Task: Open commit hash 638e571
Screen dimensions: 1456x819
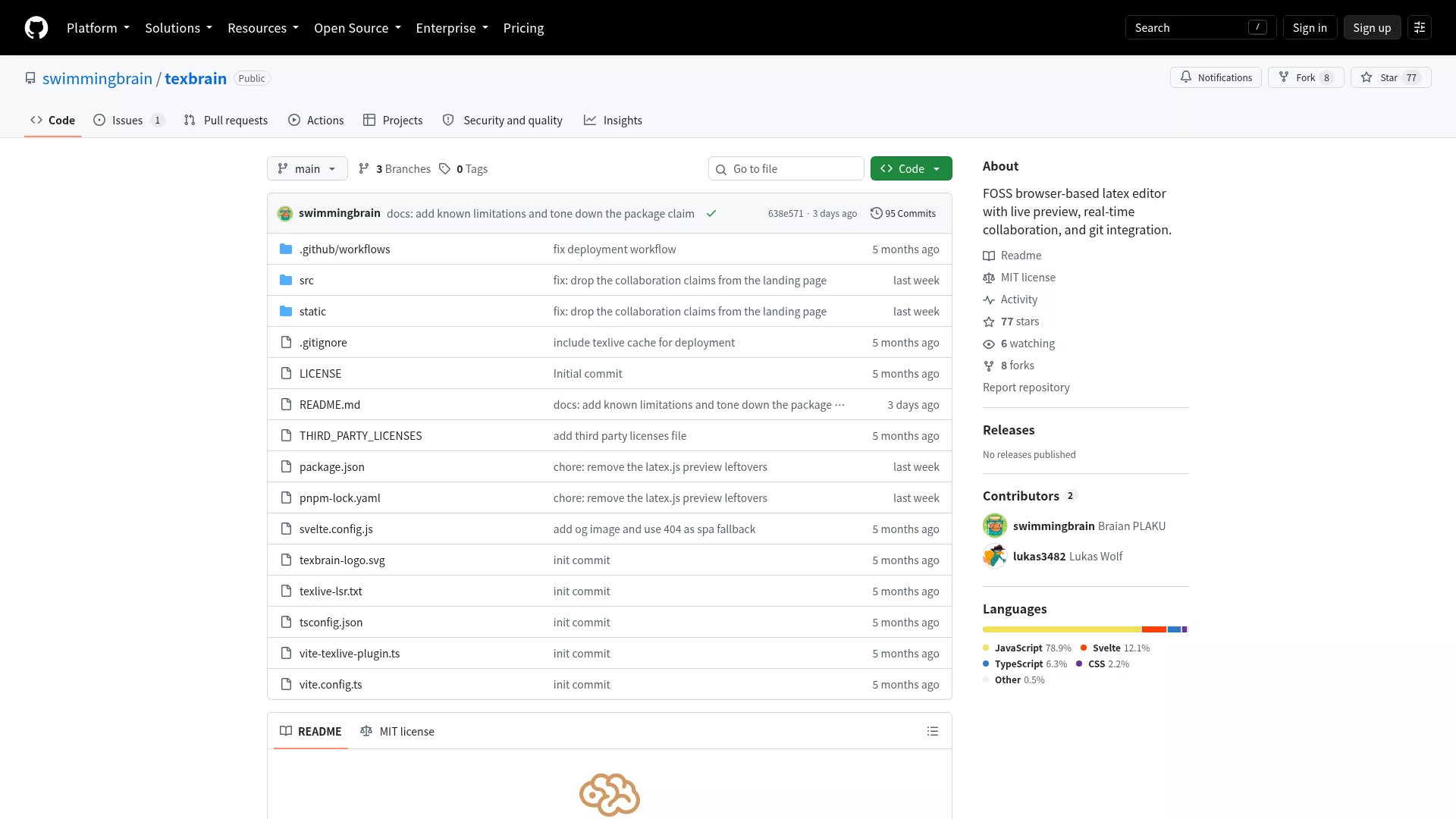Action: 786,214
